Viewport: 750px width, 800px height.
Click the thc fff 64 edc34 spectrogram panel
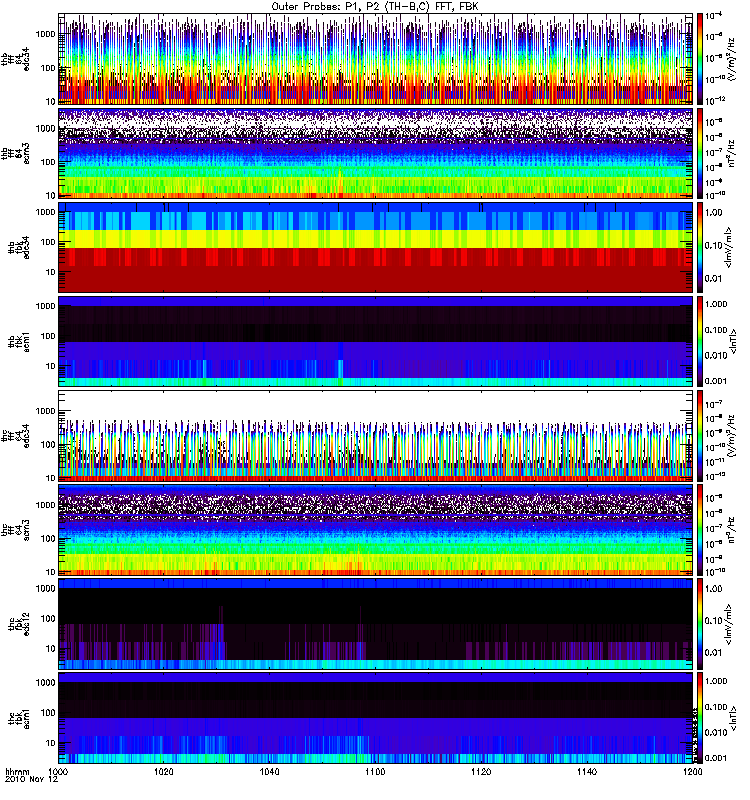pyautogui.click(x=376, y=435)
